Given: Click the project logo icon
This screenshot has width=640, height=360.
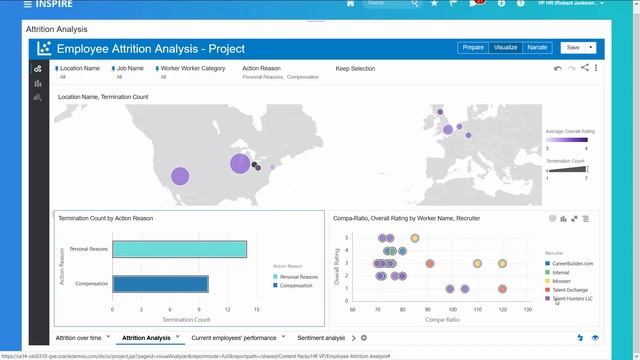Looking at the screenshot, I should pyautogui.click(x=44, y=49).
